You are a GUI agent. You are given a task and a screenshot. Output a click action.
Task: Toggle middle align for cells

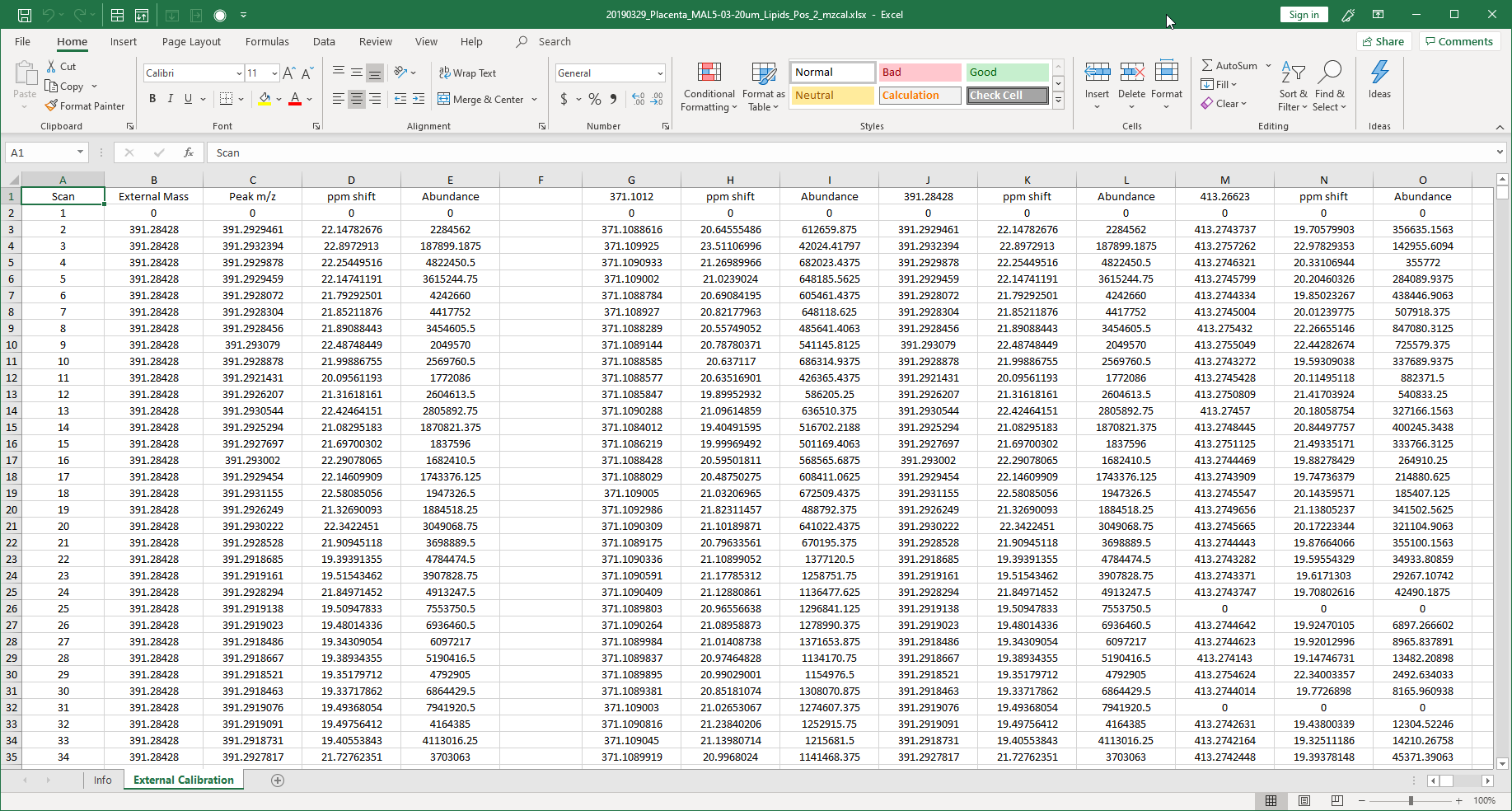tap(357, 73)
